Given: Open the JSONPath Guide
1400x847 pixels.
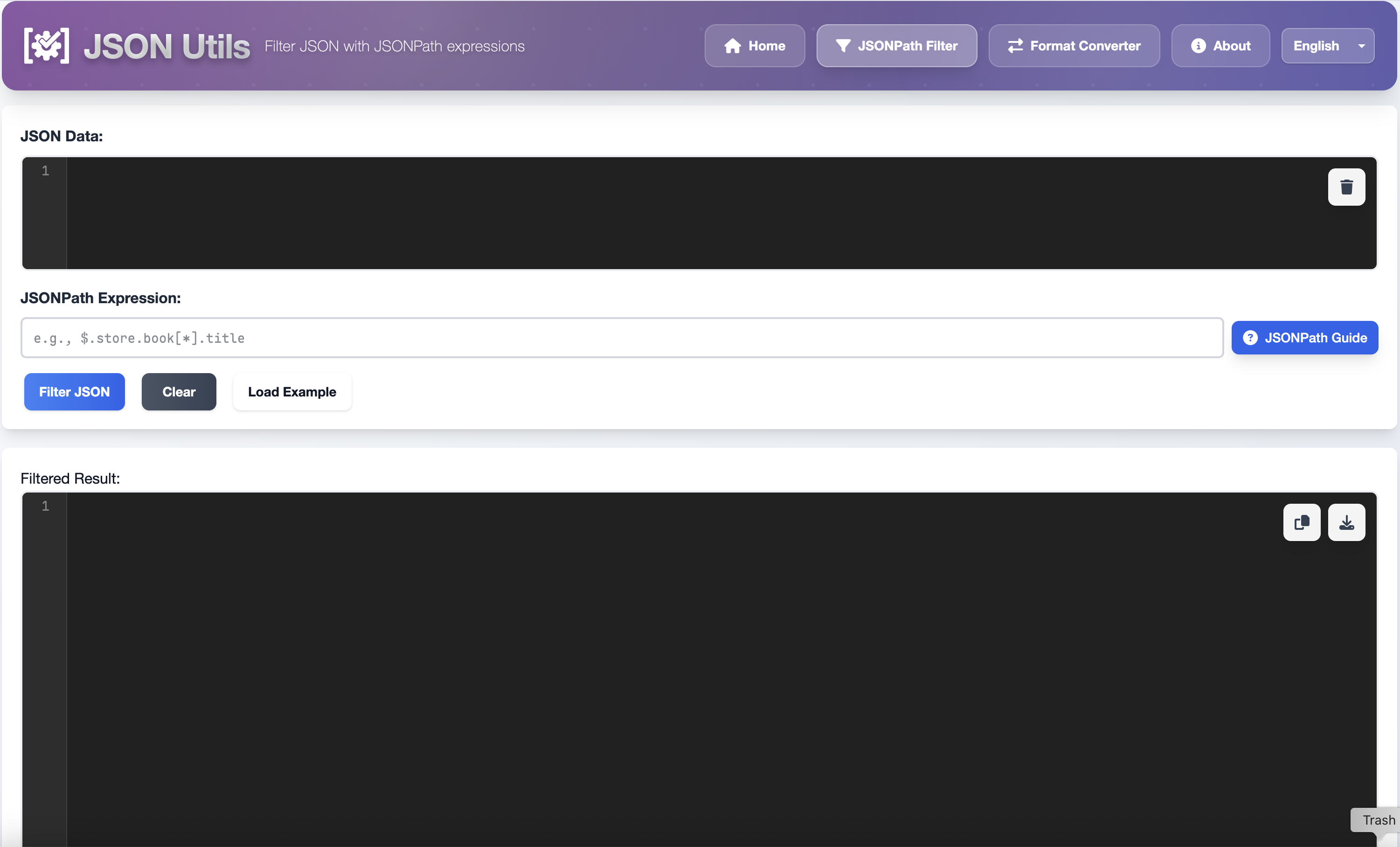Looking at the screenshot, I should click(x=1304, y=337).
